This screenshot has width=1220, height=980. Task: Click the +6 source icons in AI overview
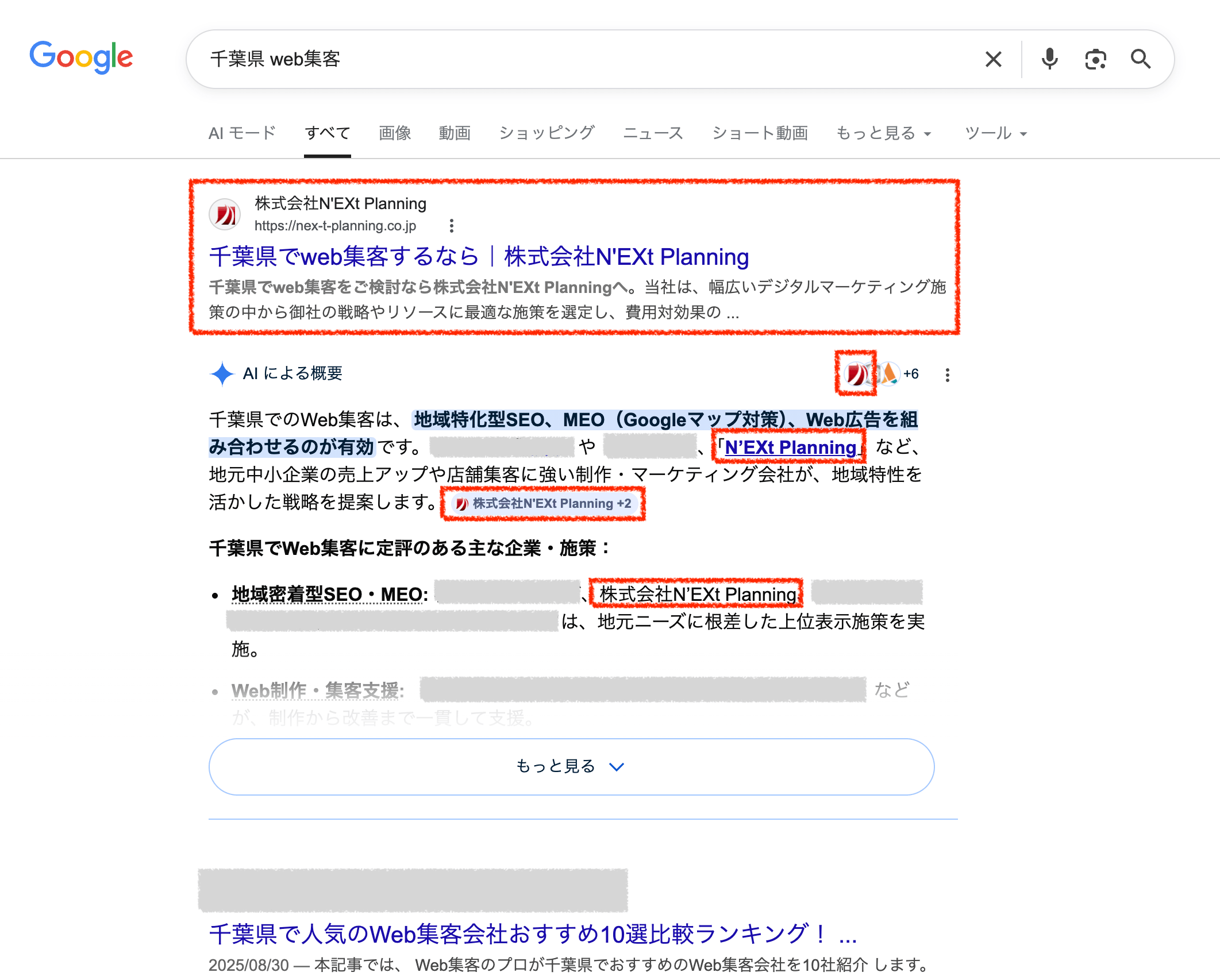[910, 374]
